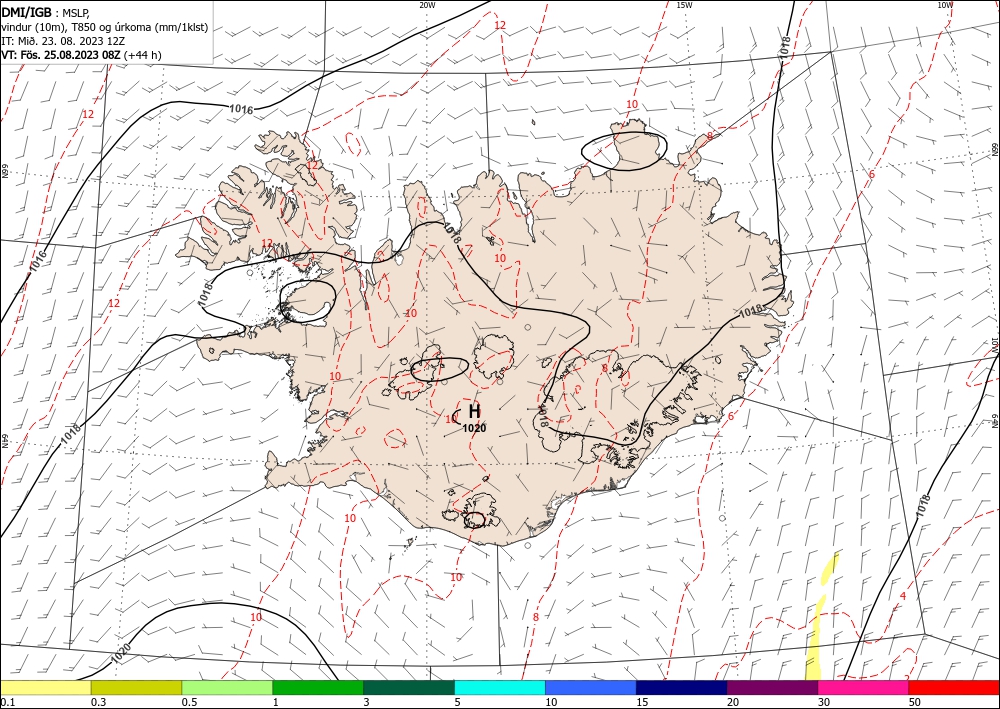Click the 'vindur (10m), T850 og úrkoma' line
This screenshot has width=1000, height=709.
pos(104,27)
